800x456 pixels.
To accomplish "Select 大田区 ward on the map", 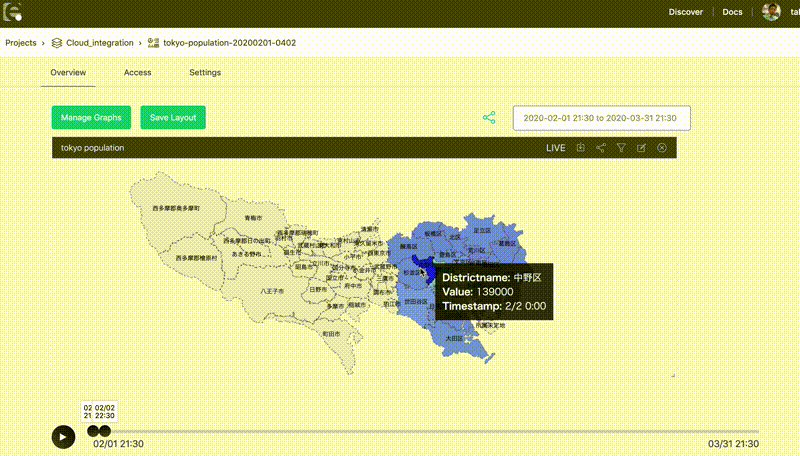I will coord(454,338).
